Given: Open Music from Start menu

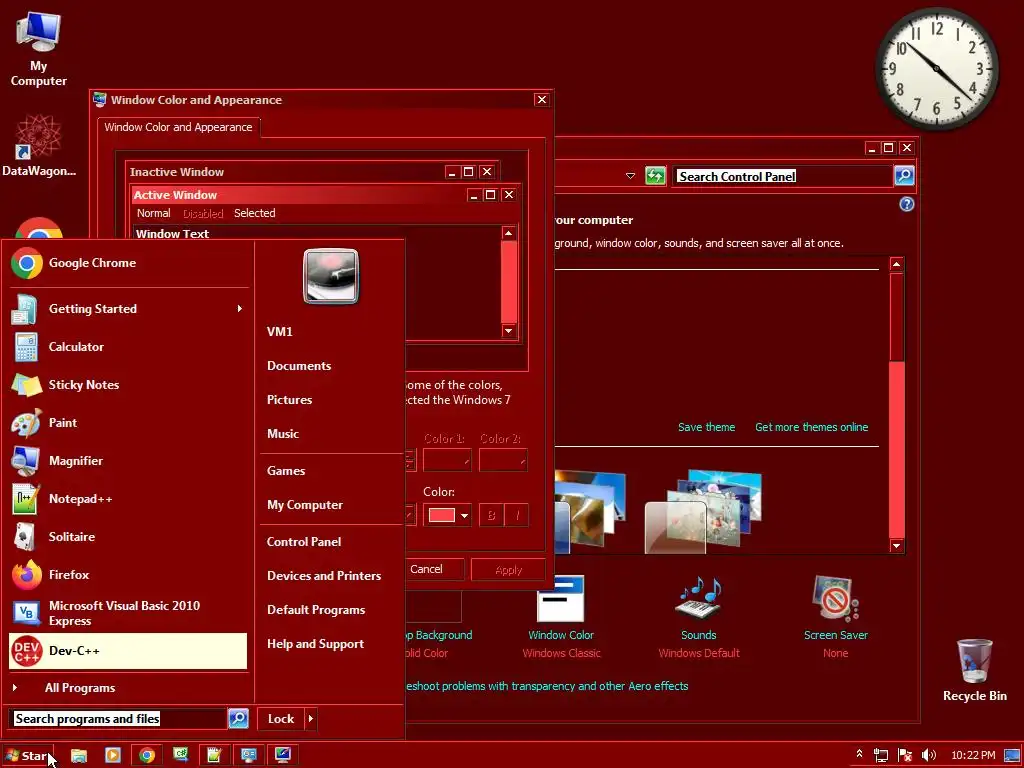Looking at the screenshot, I should click(283, 434).
